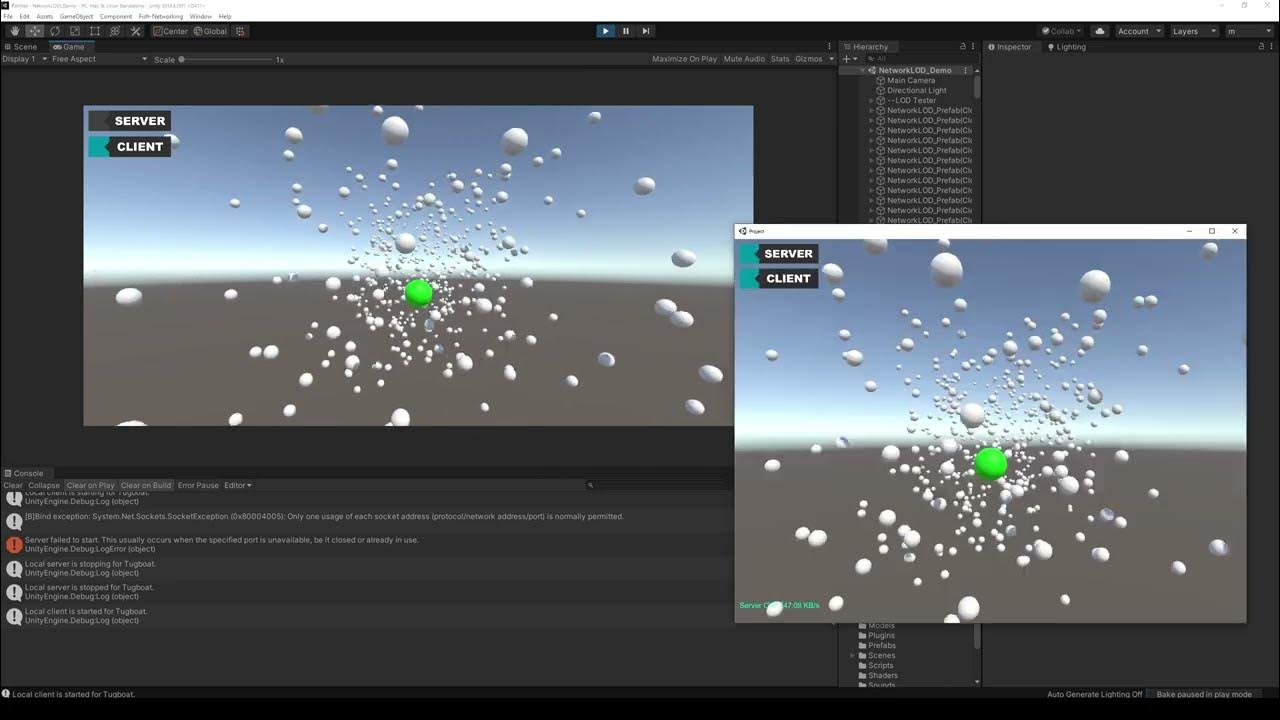Viewport: 1280px width, 720px height.
Task: Open the GameObject menu
Action: coord(76,16)
